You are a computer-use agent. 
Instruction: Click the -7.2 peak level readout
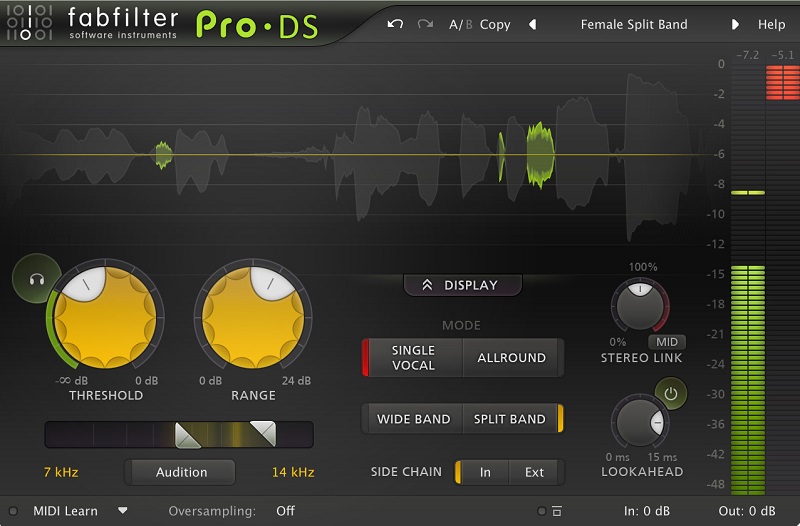(x=747, y=55)
